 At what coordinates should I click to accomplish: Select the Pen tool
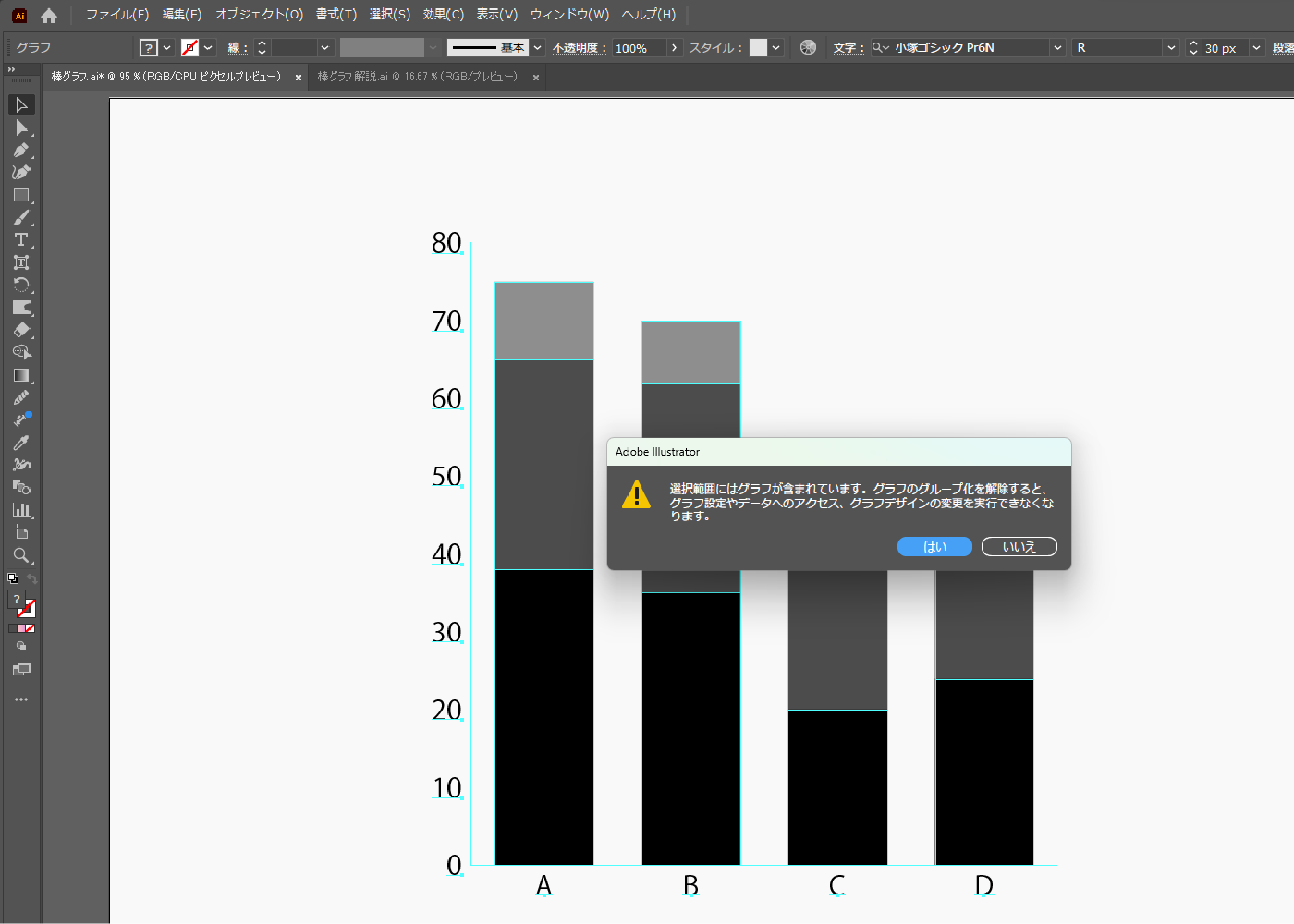(21, 150)
